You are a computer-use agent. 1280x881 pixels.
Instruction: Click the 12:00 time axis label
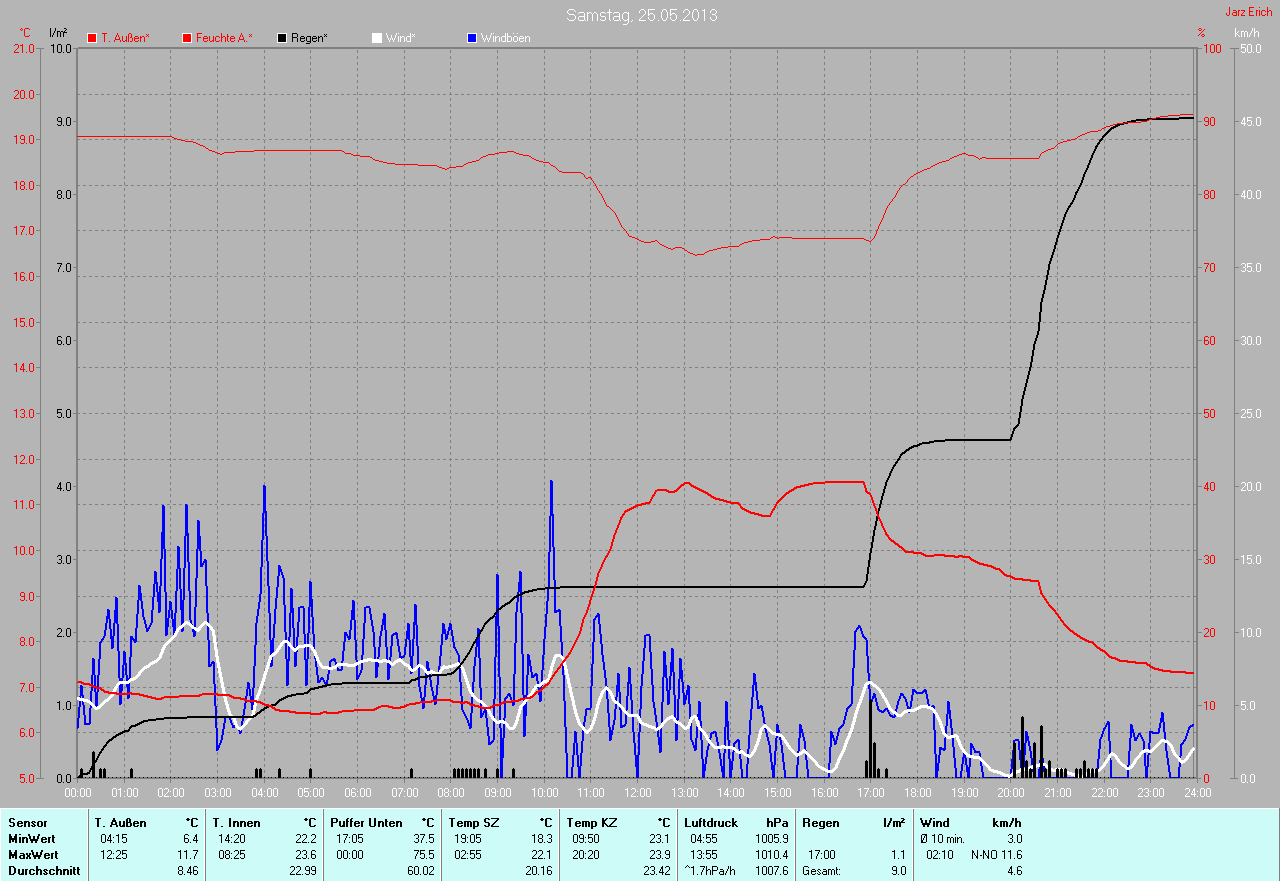[637, 793]
